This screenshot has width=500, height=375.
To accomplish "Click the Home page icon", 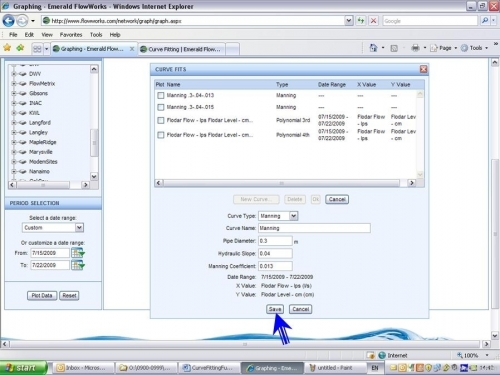I will 373,48.
